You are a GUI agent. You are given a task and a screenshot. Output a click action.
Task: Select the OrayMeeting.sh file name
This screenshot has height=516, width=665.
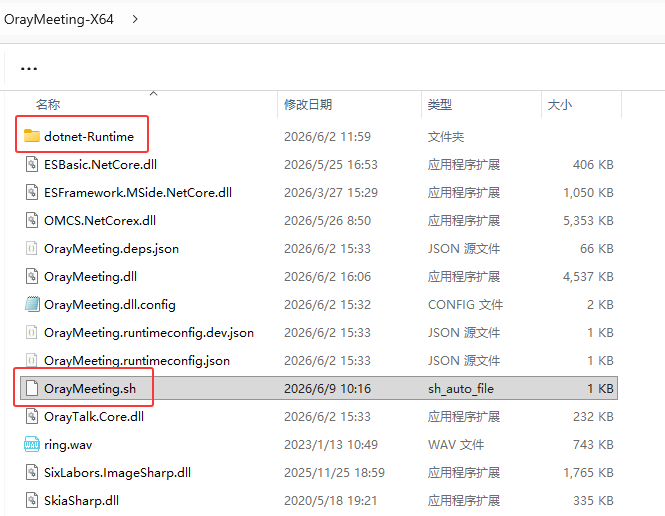click(x=90, y=388)
